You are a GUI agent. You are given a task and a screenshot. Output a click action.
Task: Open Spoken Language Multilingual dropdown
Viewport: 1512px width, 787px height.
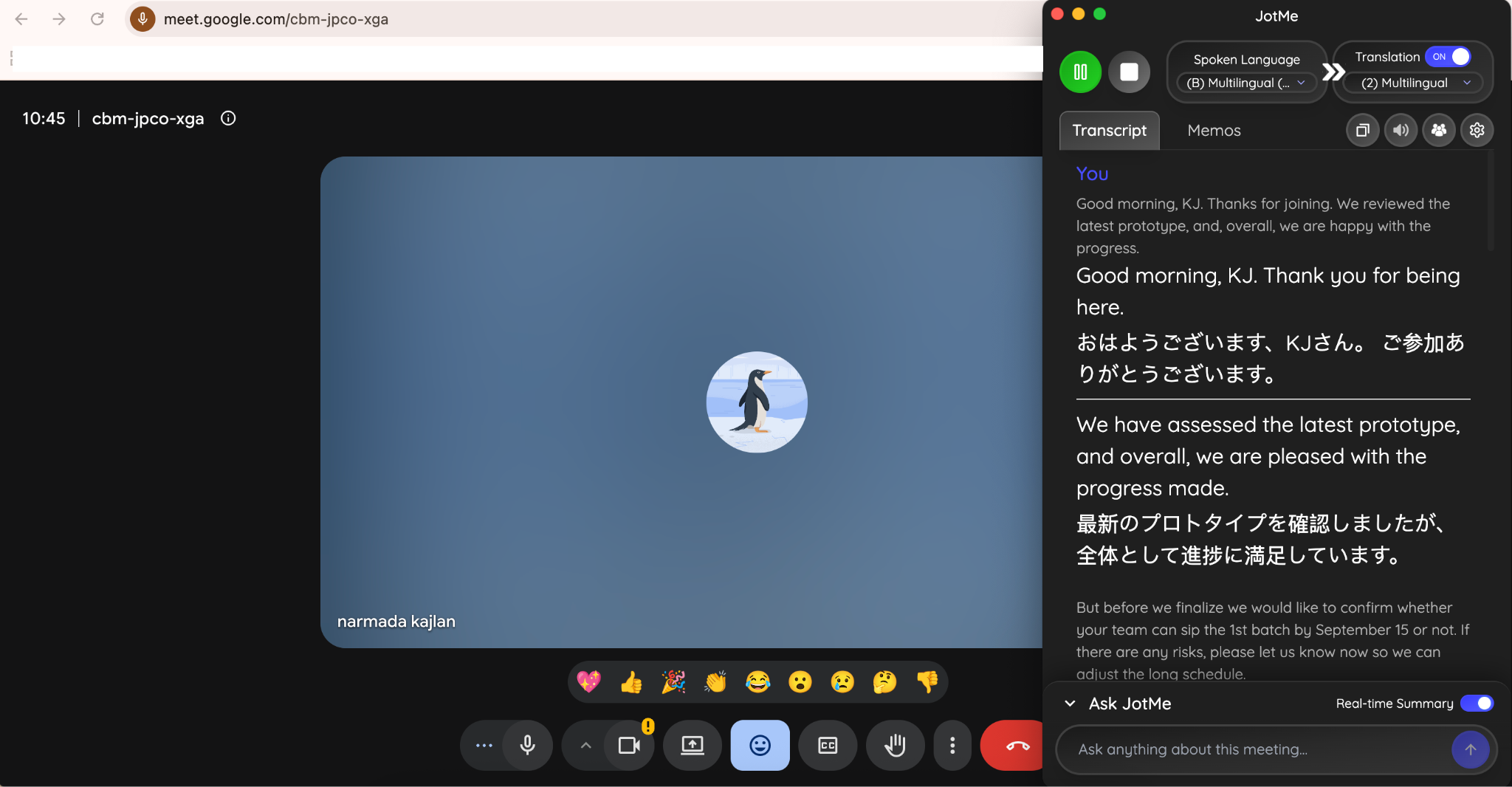[1246, 83]
